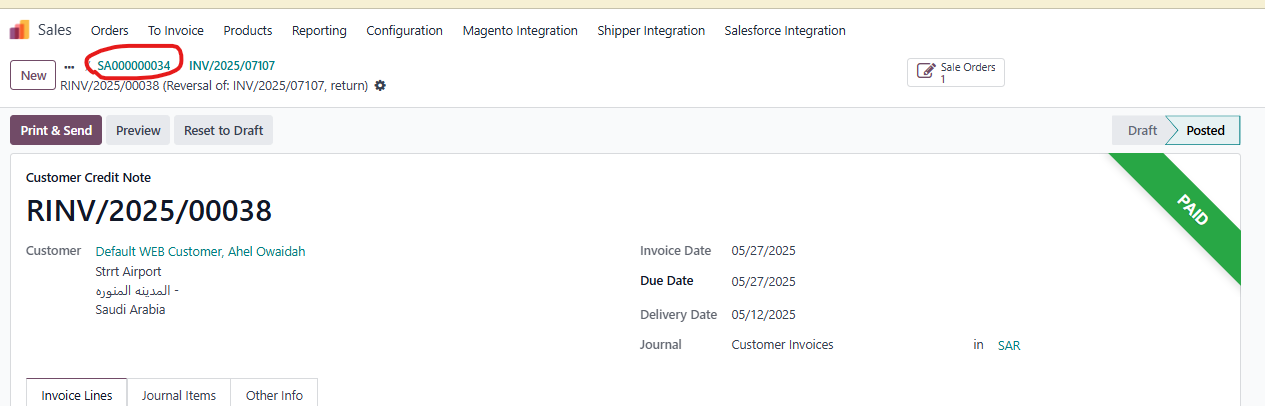
Task: Click Reset to Draft
Action: pos(223,130)
